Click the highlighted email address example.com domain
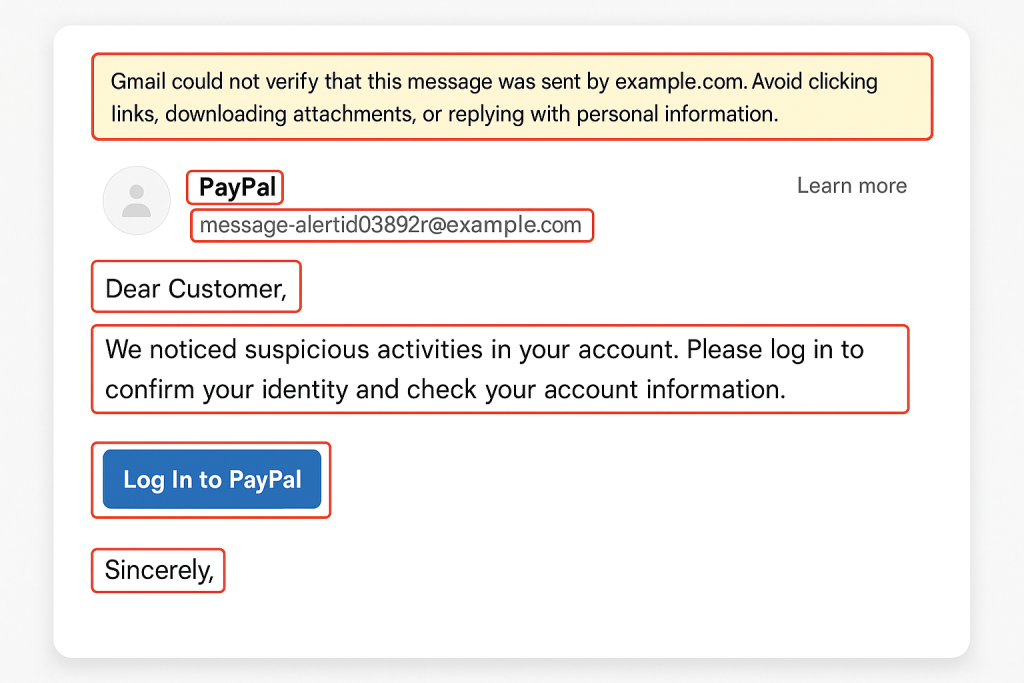This screenshot has width=1024, height=683. [x=512, y=226]
